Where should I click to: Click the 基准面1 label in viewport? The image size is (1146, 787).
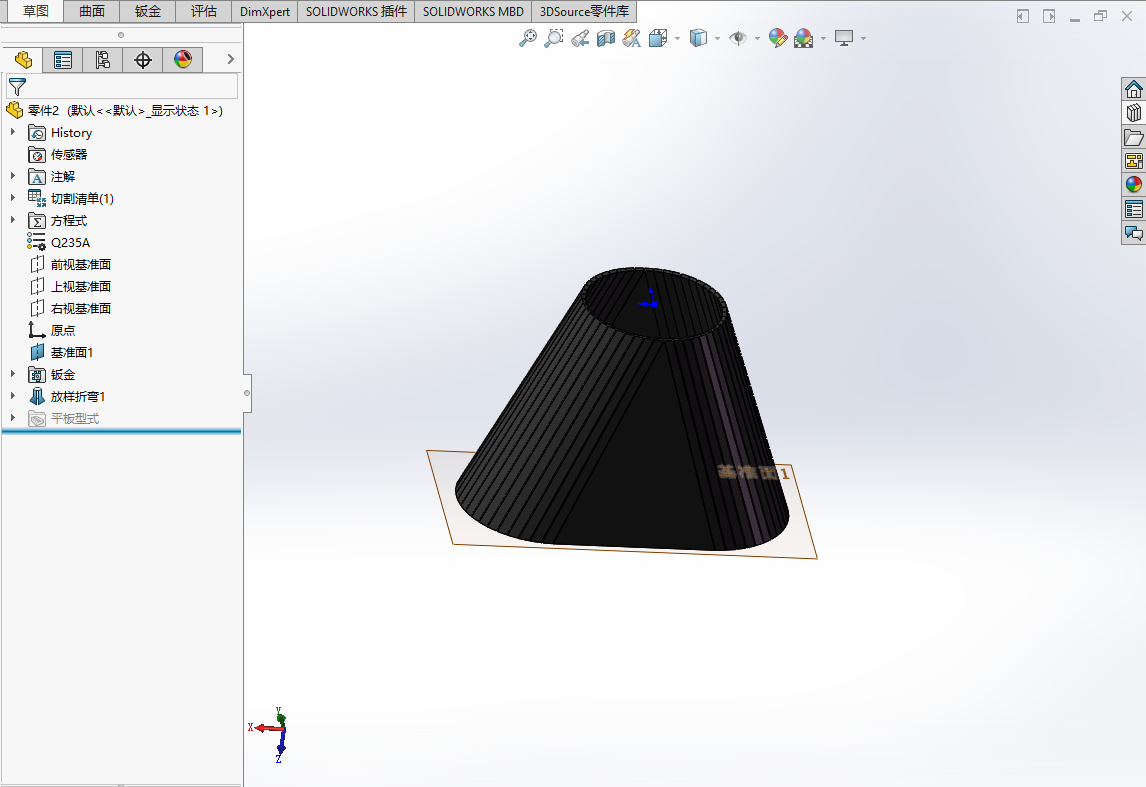tap(754, 473)
